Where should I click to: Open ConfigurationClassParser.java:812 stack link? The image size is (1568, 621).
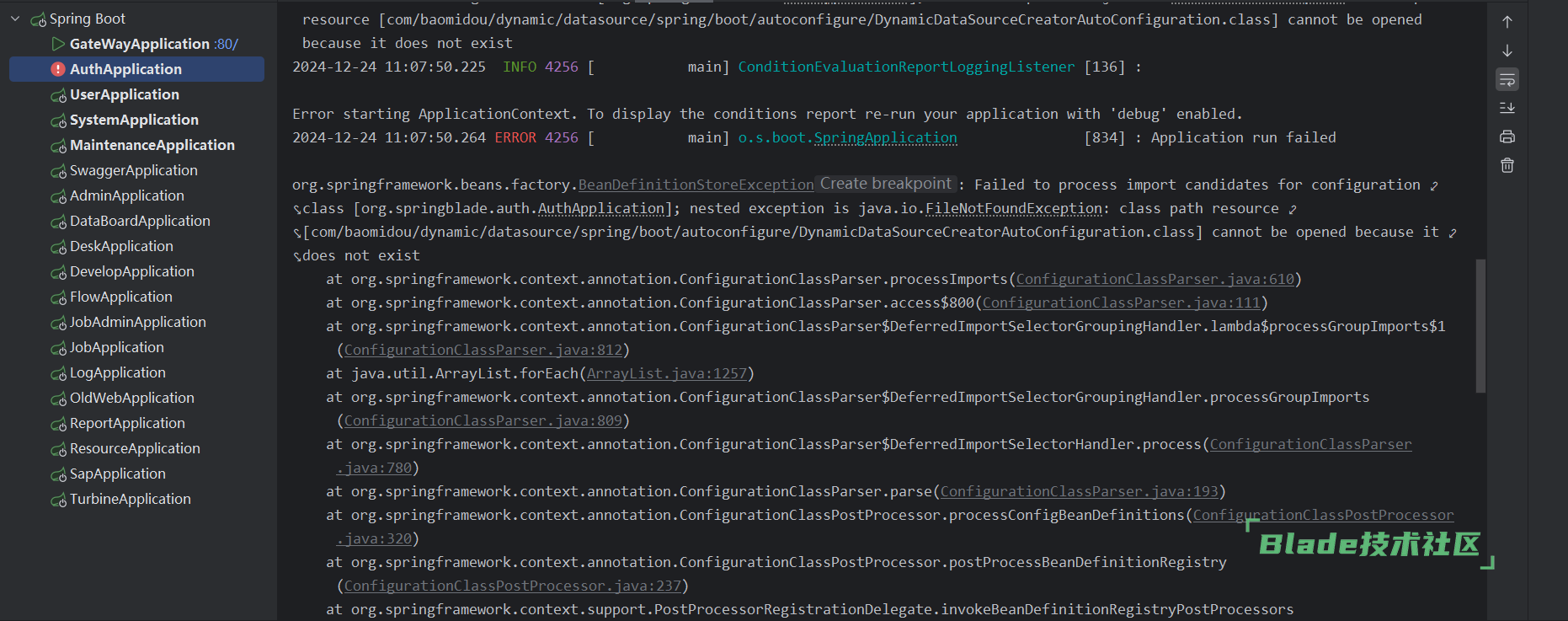coord(483,350)
